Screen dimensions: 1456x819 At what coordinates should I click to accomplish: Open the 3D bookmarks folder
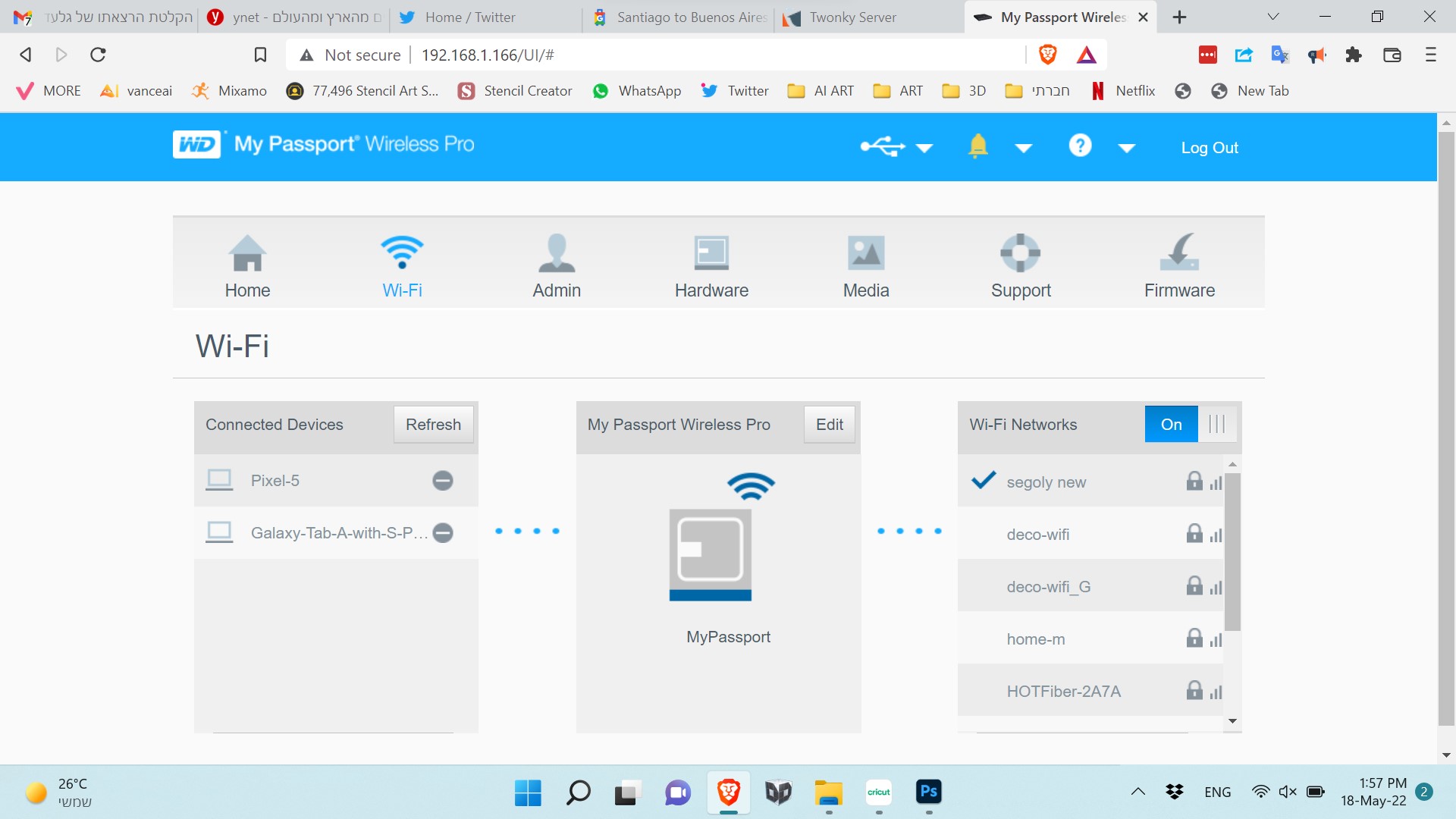[x=964, y=91]
